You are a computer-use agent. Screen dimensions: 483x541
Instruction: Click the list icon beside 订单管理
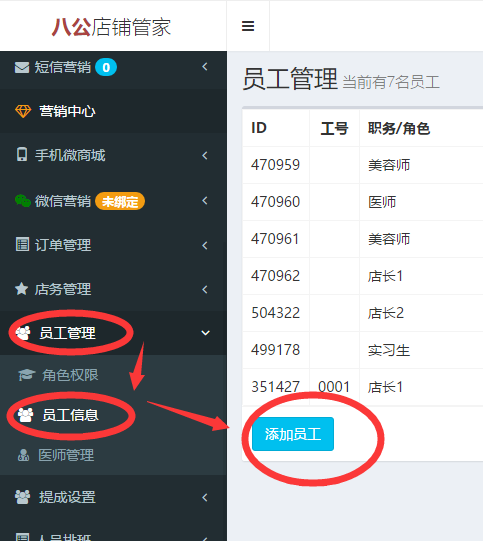pyautogui.click(x=22, y=244)
